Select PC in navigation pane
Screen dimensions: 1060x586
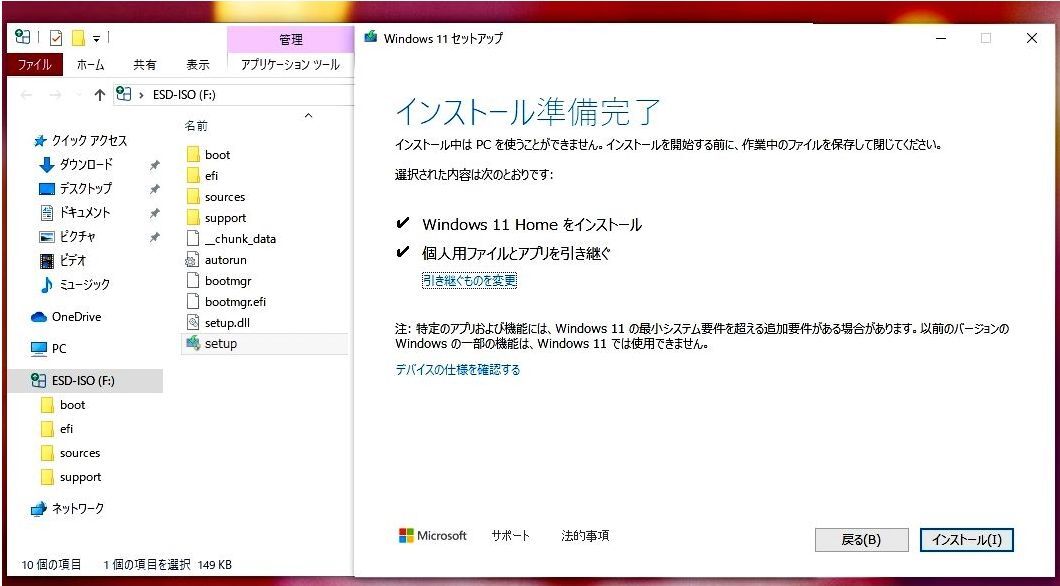click(x=49, y=349)
